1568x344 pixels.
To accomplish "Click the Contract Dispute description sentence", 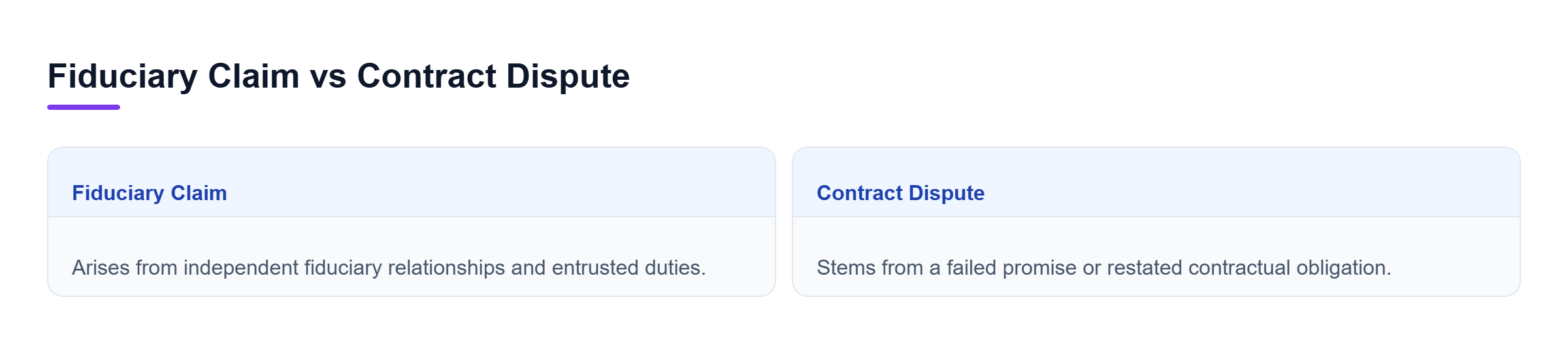I will 1103,267.
